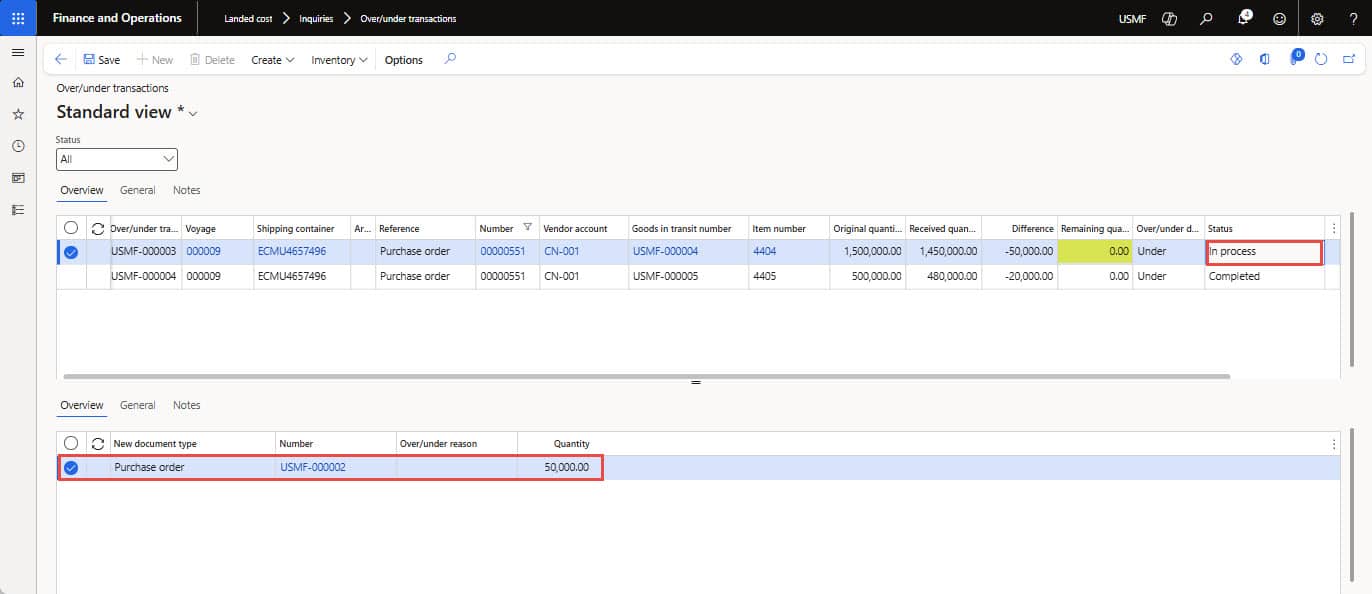Open the app launcher waffle icon

(x=18, y=18)
